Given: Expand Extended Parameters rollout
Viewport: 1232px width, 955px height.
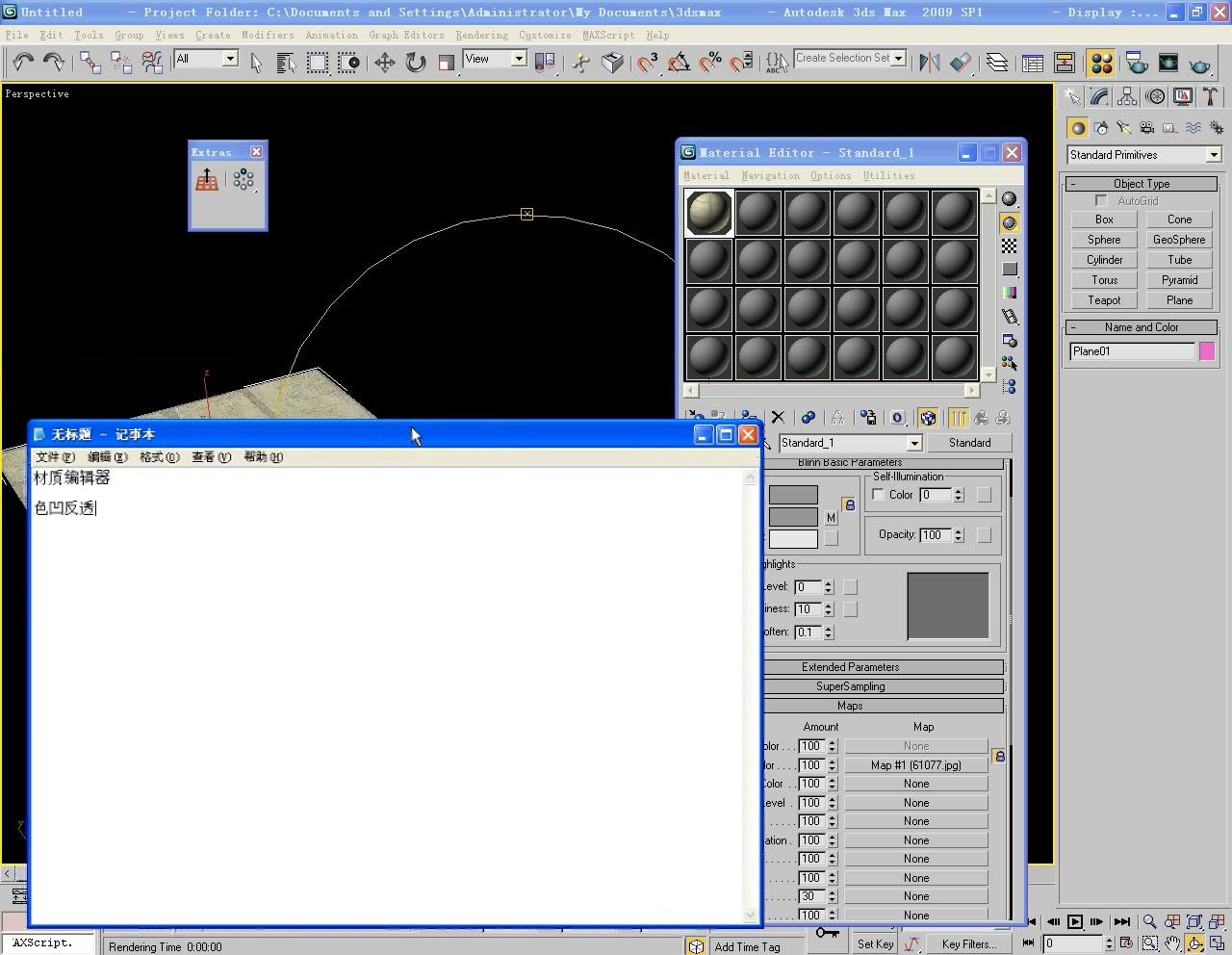Looking at the screenshot, I should [851, 667].
